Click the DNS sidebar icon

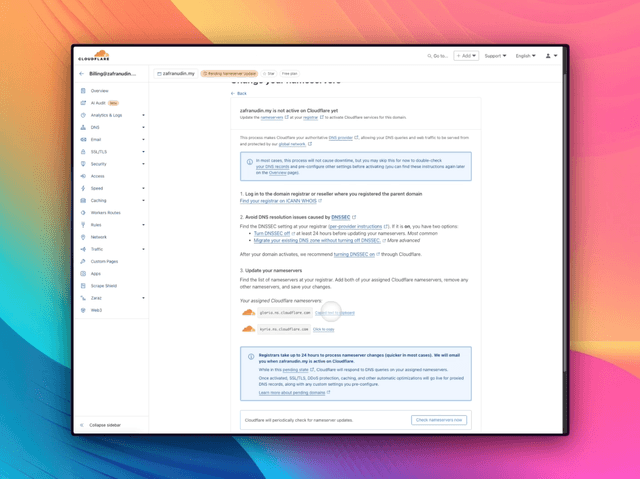83,127
